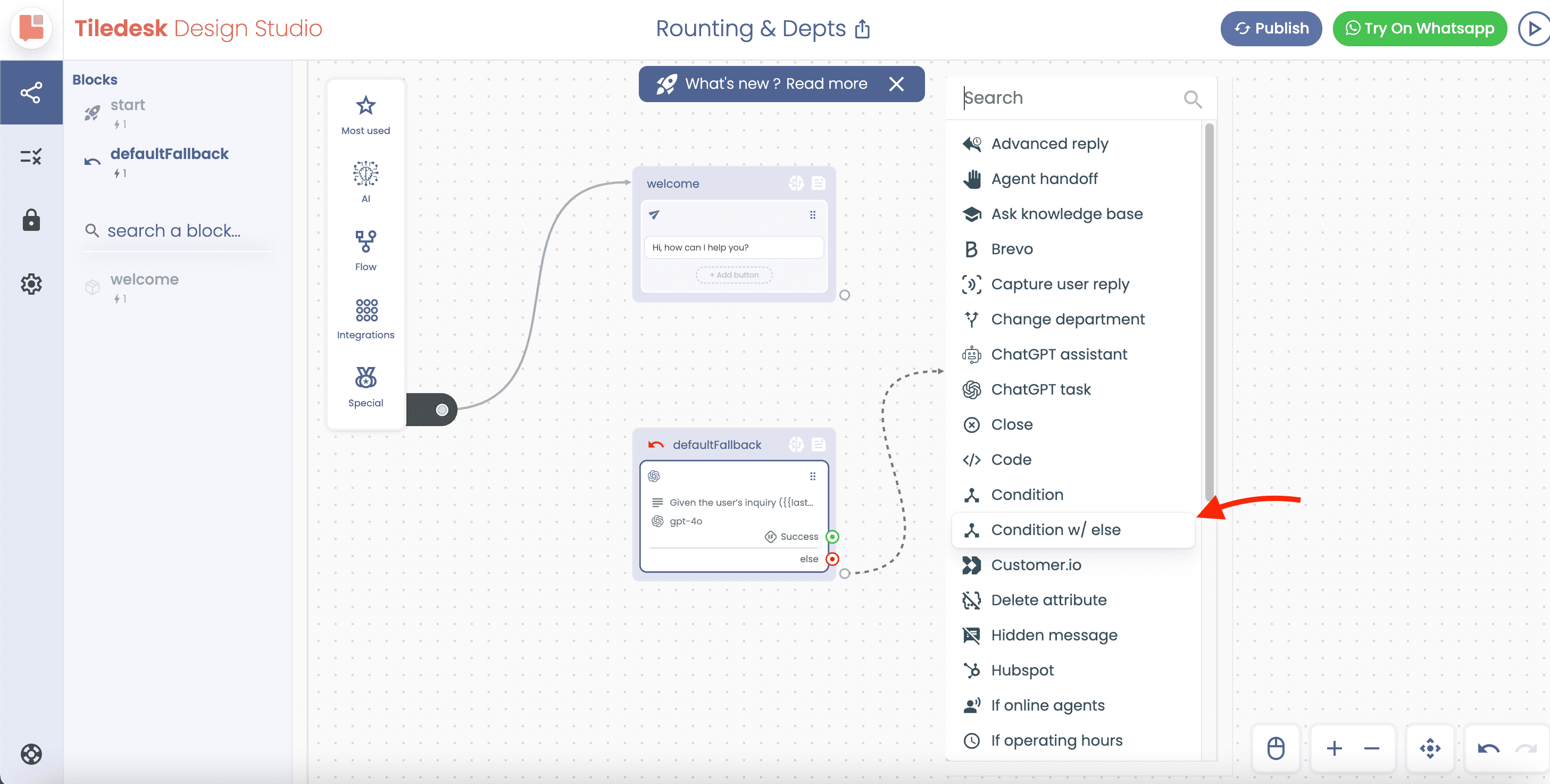The image size is (1550, 784).
Task: Click the share icon beside Rounting & Depts
Action: [x=862, y=28]
